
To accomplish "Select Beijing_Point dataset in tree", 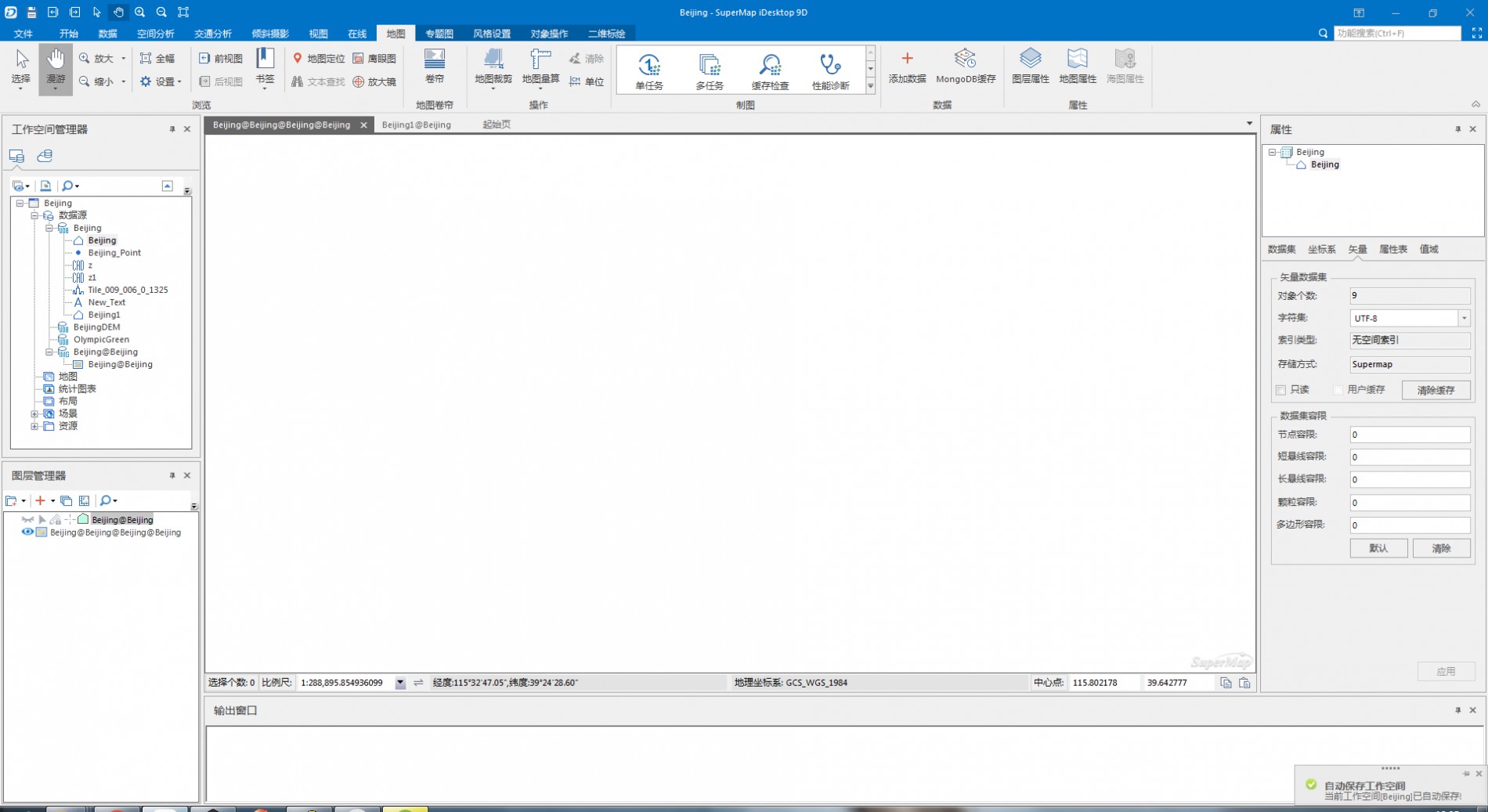I will tap(114, 253).
